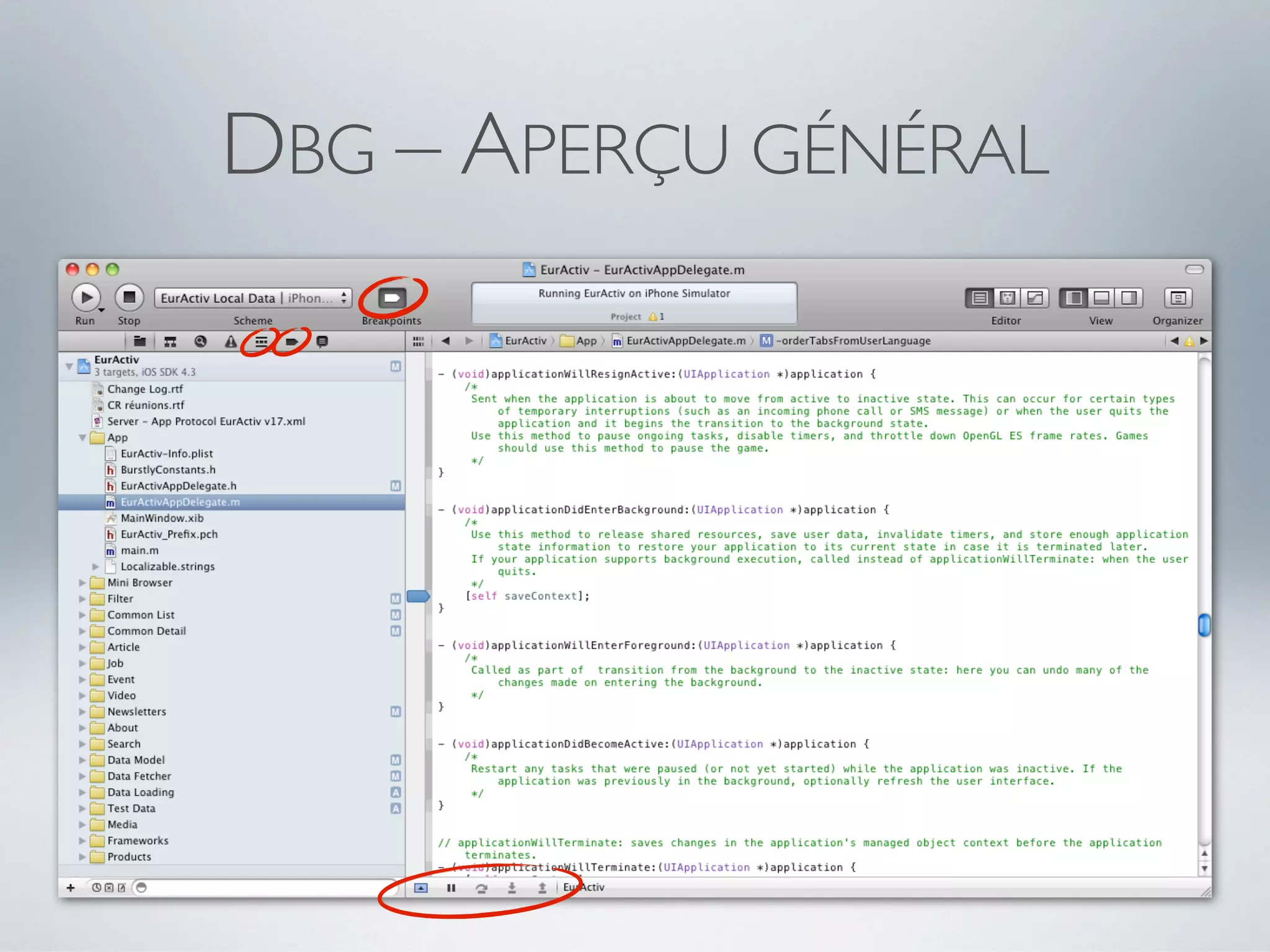Show the Issue navigator warning icon
The height and width of the screenshot is (952, 1270).
(231, 341)
